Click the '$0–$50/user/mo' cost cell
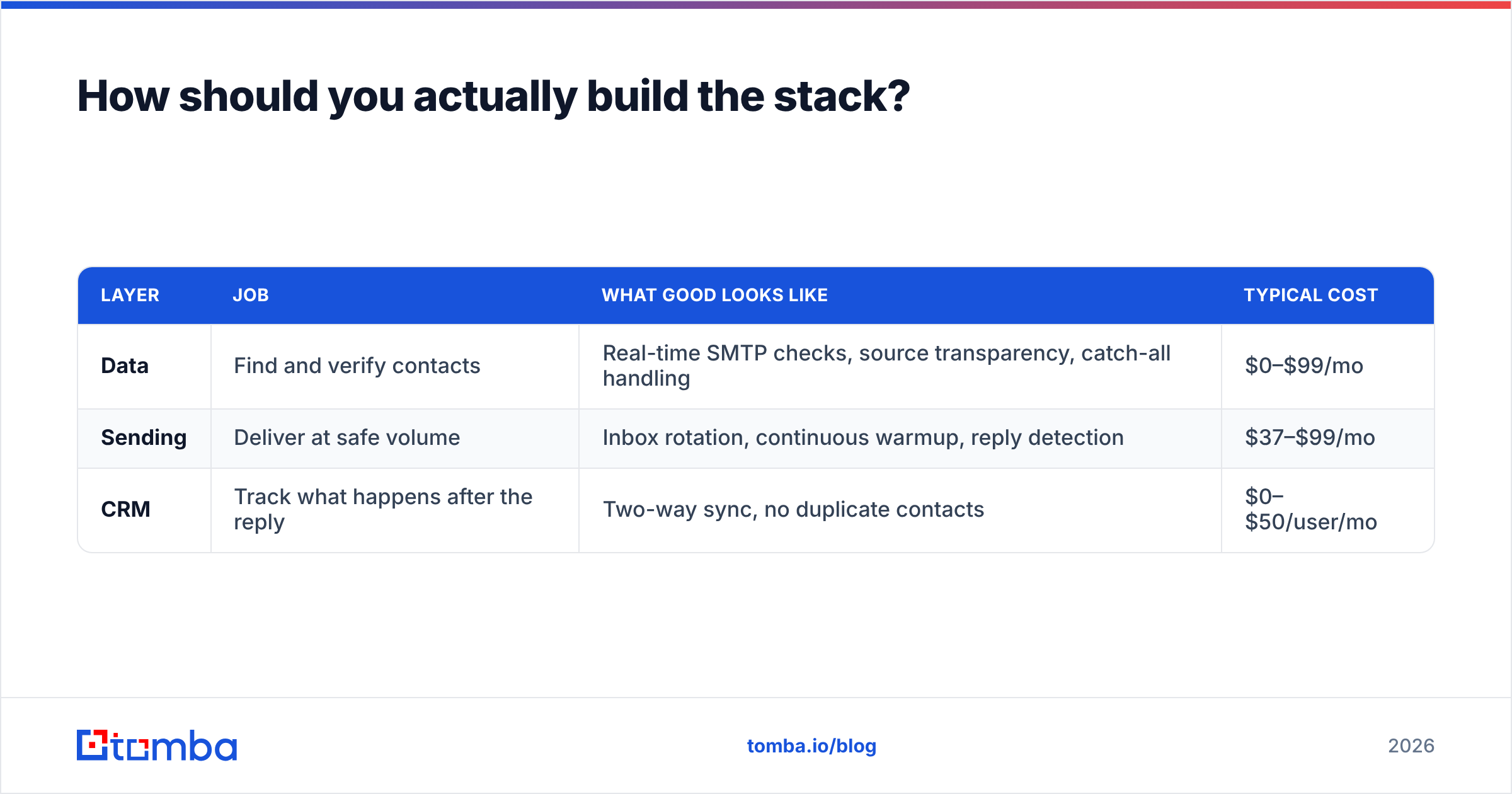 [1327, 510]
